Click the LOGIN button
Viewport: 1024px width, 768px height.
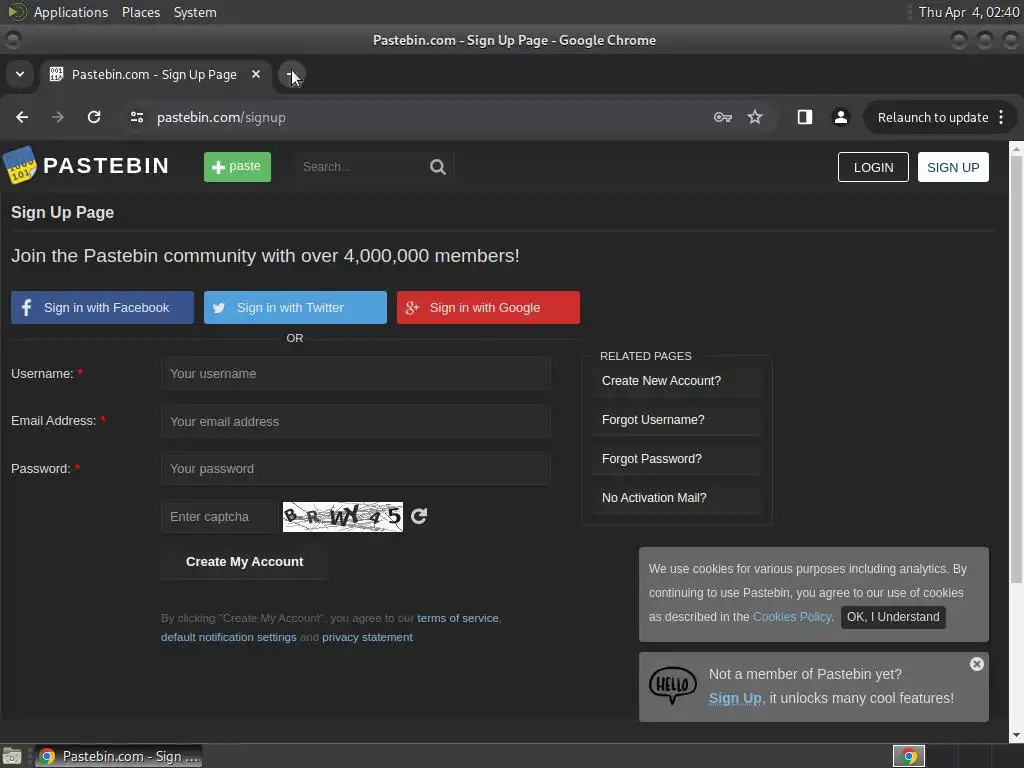873,167
